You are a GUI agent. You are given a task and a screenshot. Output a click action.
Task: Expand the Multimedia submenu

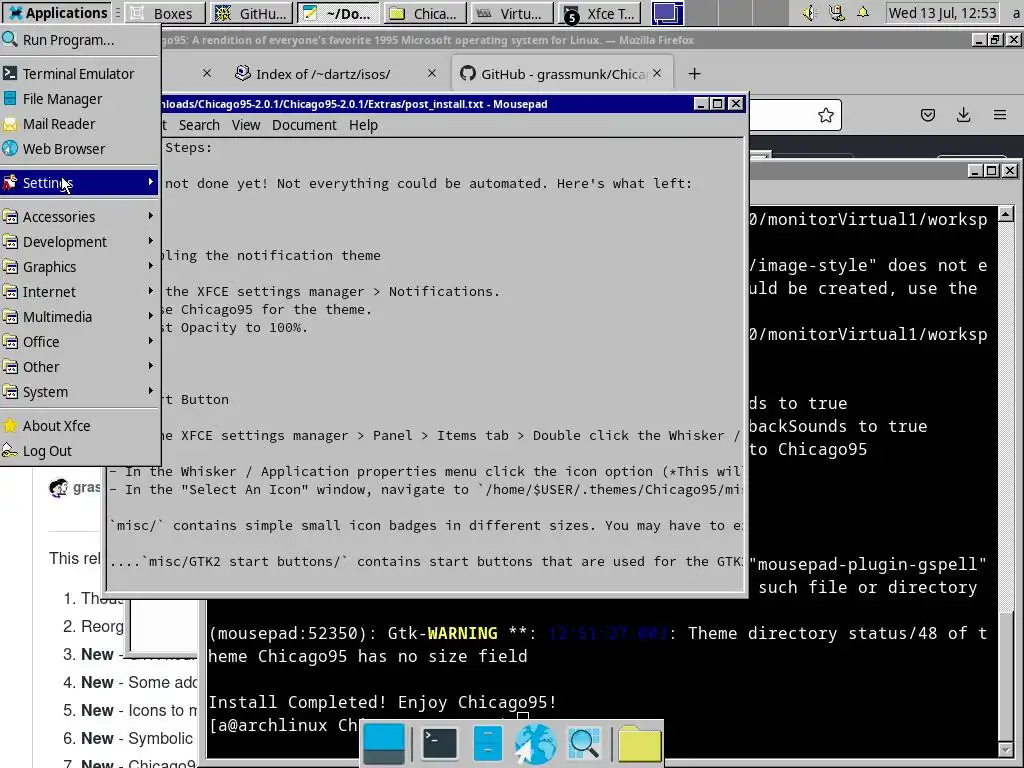[x=80, y=317]
